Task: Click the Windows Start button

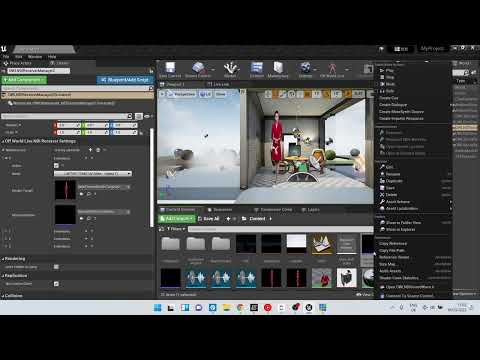Action: (x=157, y=308)
